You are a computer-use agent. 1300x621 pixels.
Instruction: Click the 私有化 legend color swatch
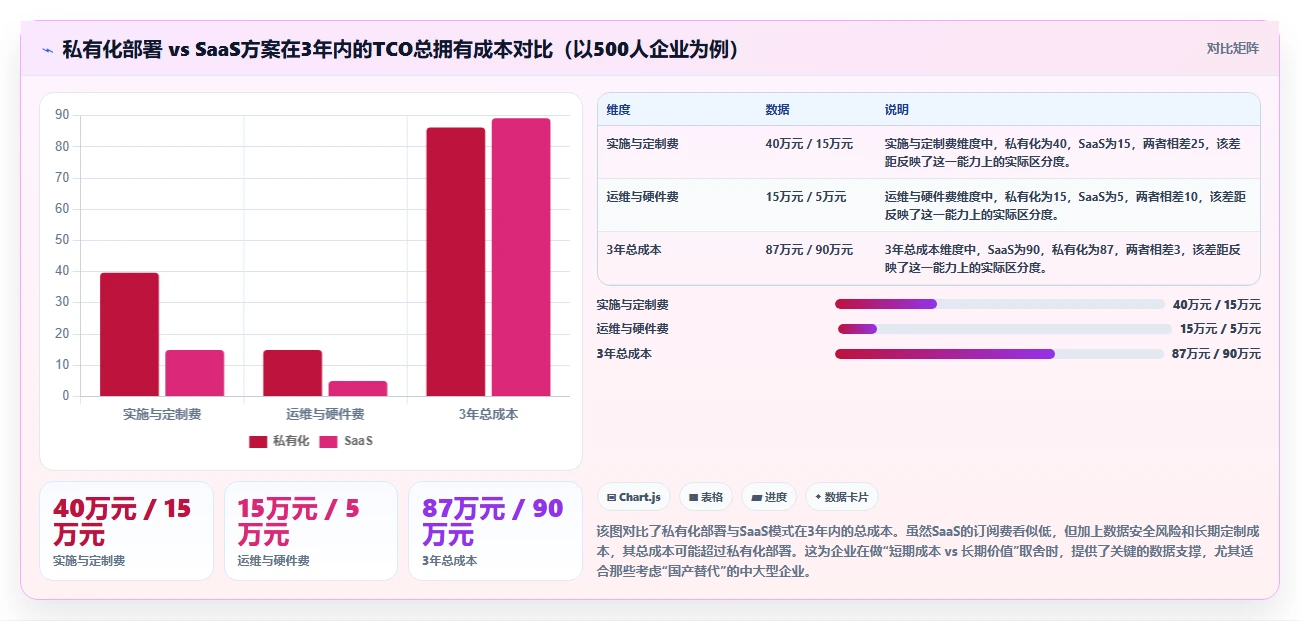coord(258,442)
